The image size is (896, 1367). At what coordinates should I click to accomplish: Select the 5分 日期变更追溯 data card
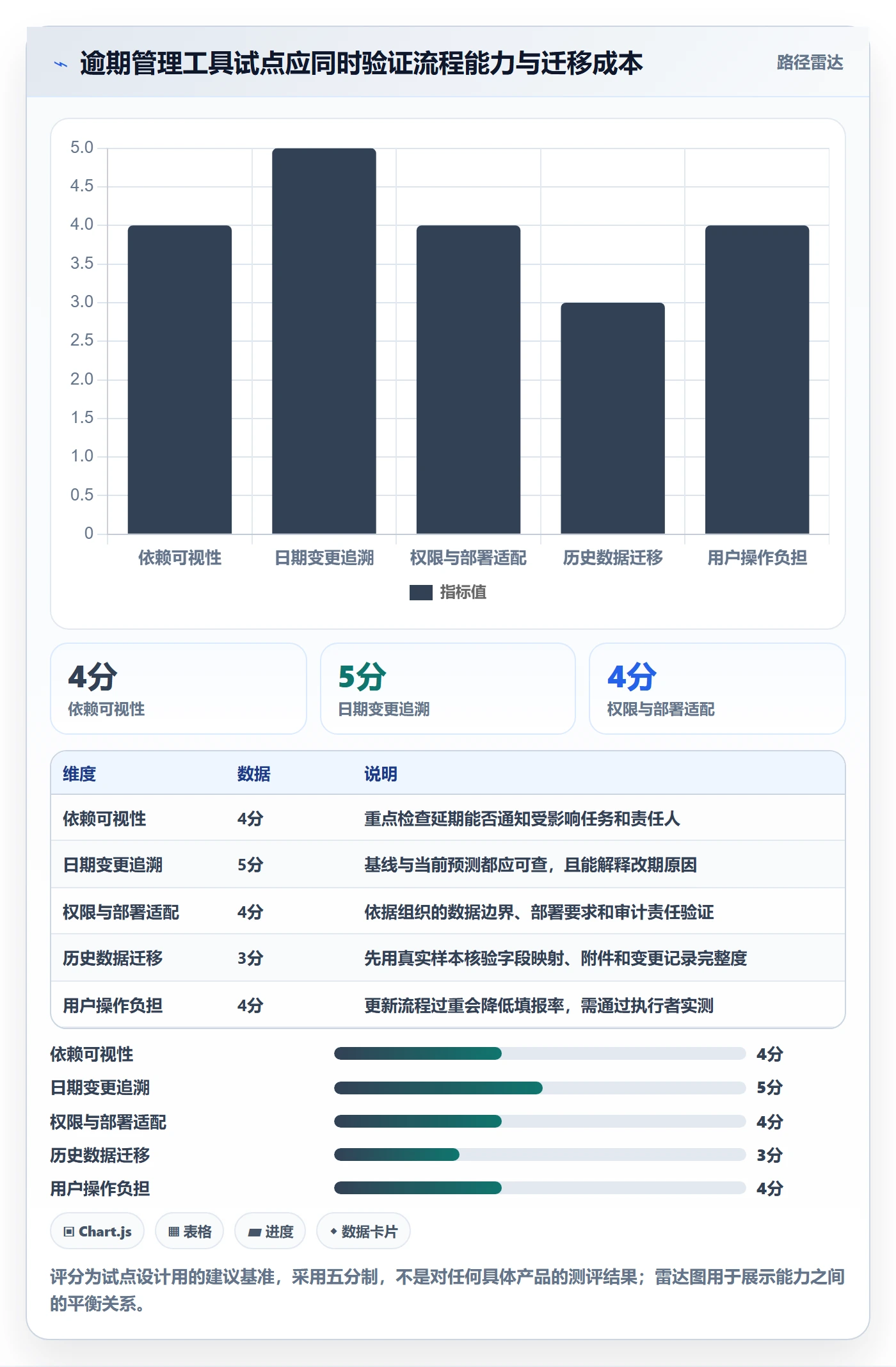tap(448, 689)
